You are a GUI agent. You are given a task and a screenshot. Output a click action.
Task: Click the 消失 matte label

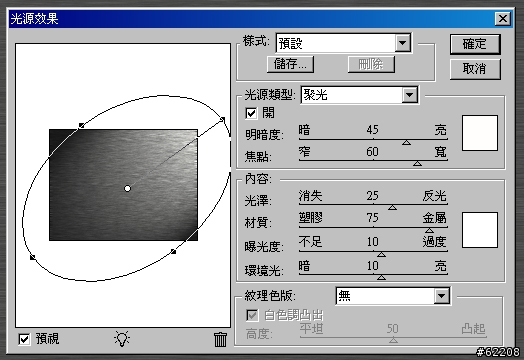point(311,196)
